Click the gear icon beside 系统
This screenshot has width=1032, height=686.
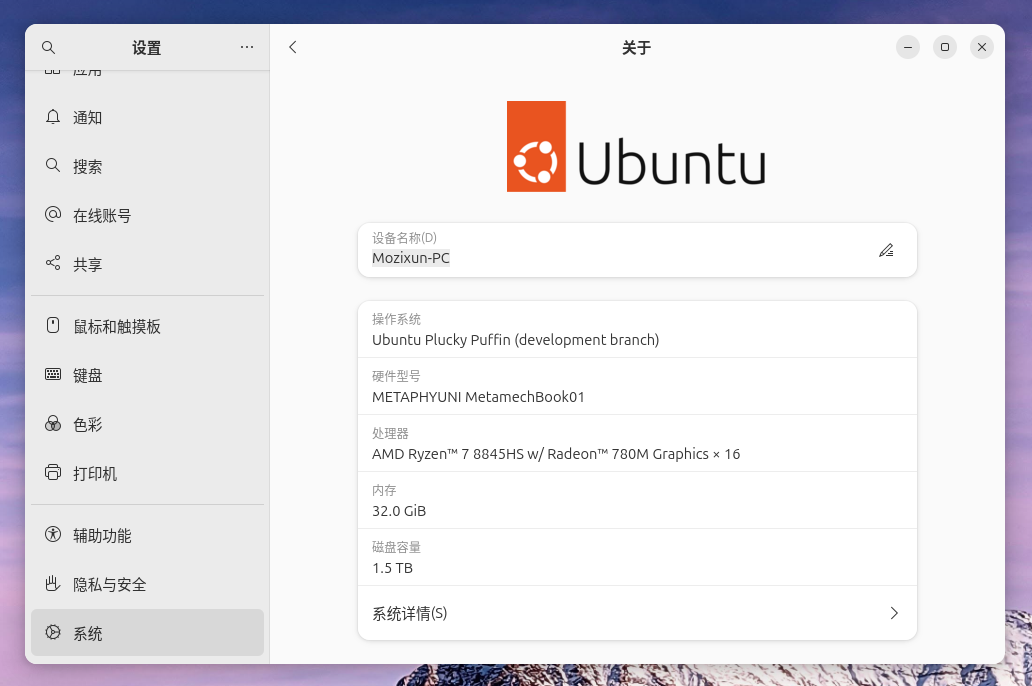(x=53, y=632)
